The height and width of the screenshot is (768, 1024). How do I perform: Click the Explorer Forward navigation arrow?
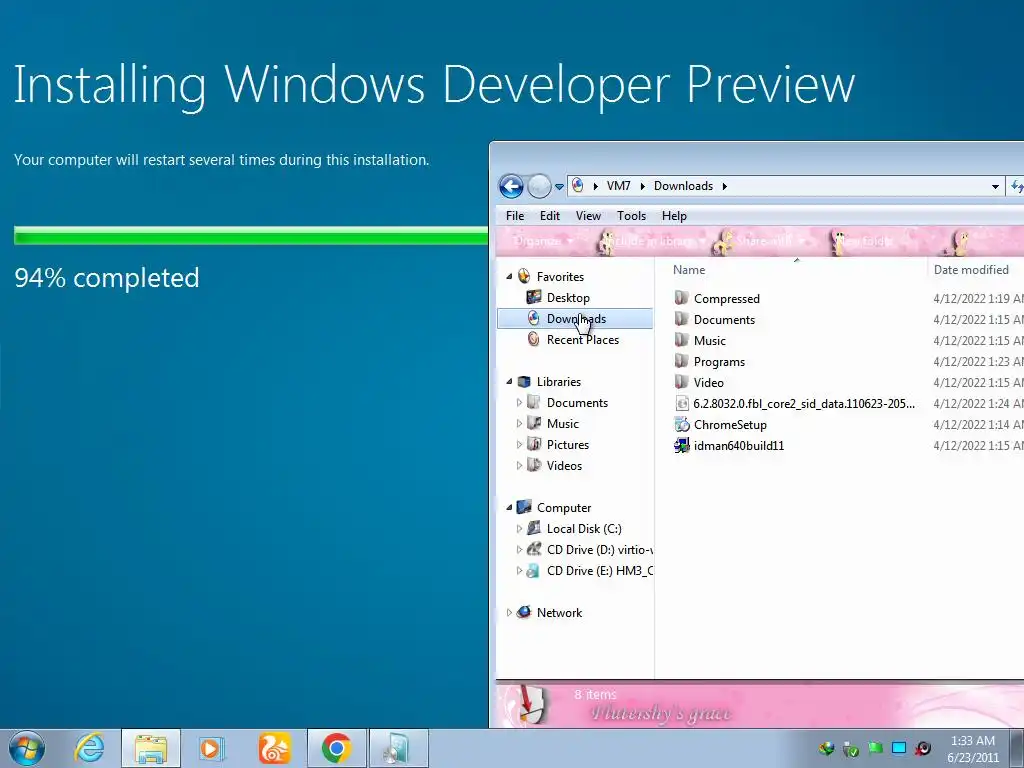tap(539, 187)
